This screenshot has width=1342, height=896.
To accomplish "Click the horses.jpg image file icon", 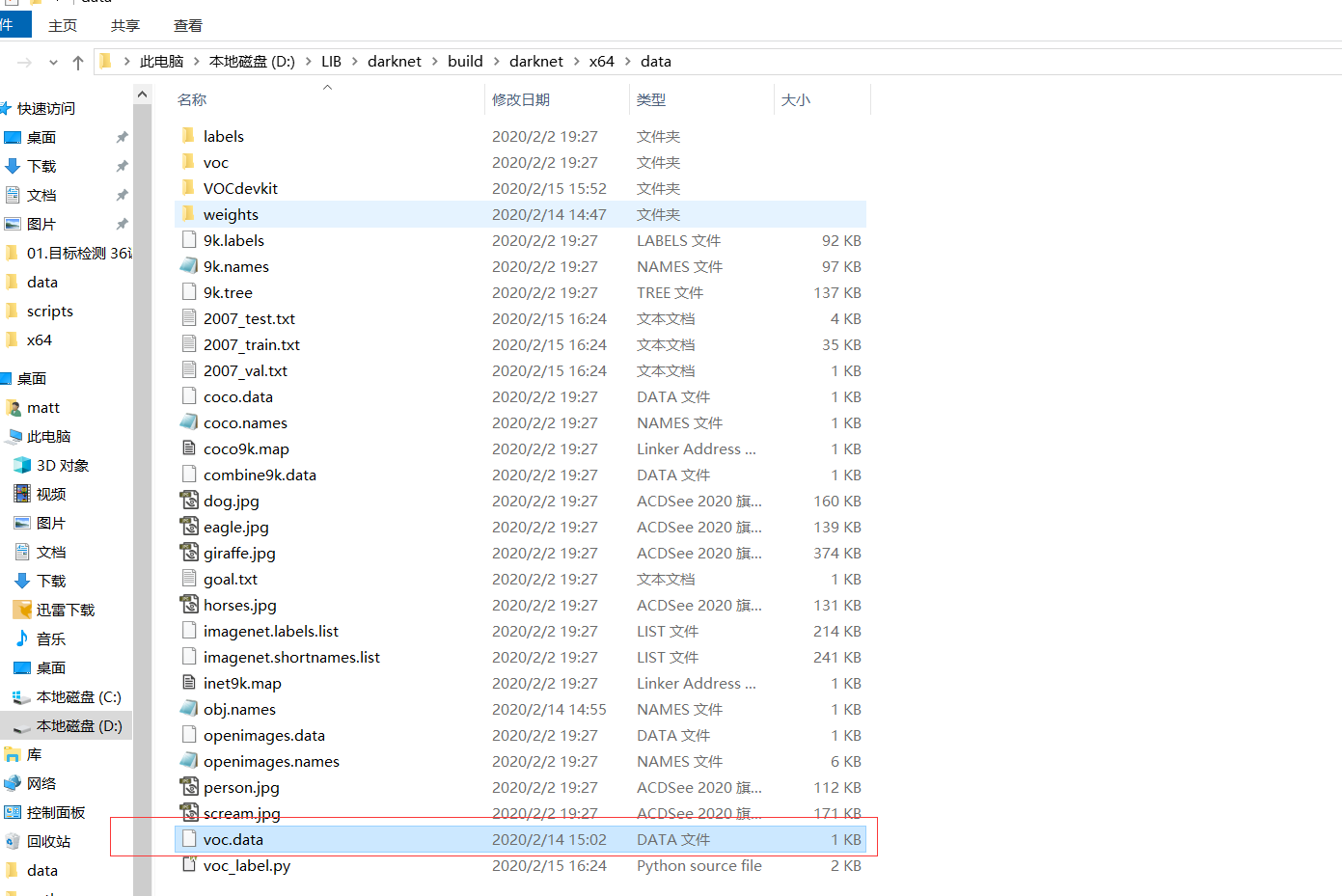I will [189, 605].
